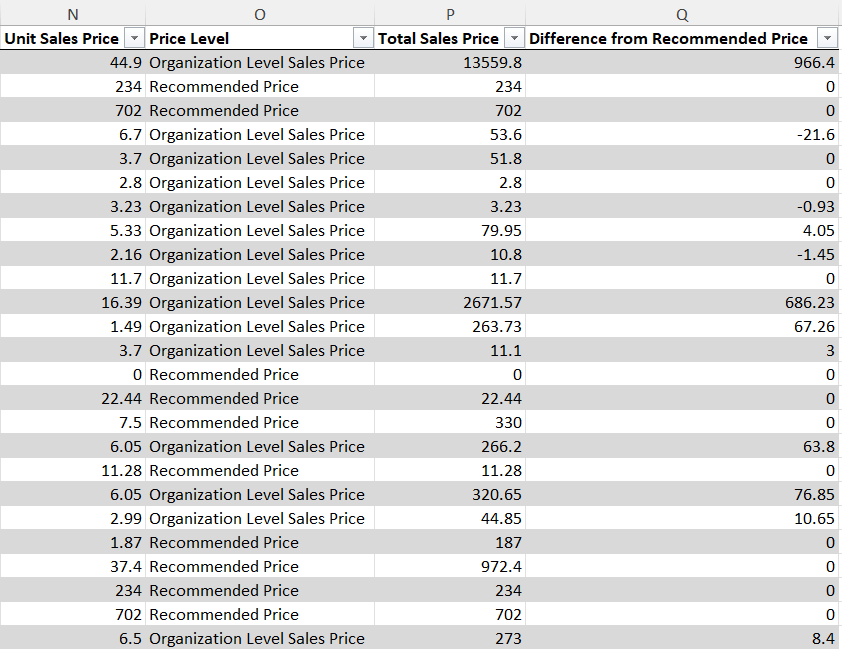Select the Difference from Recommended Price header cell
Image resolution: width=842 pixels, height=649 pixels.
682,39
